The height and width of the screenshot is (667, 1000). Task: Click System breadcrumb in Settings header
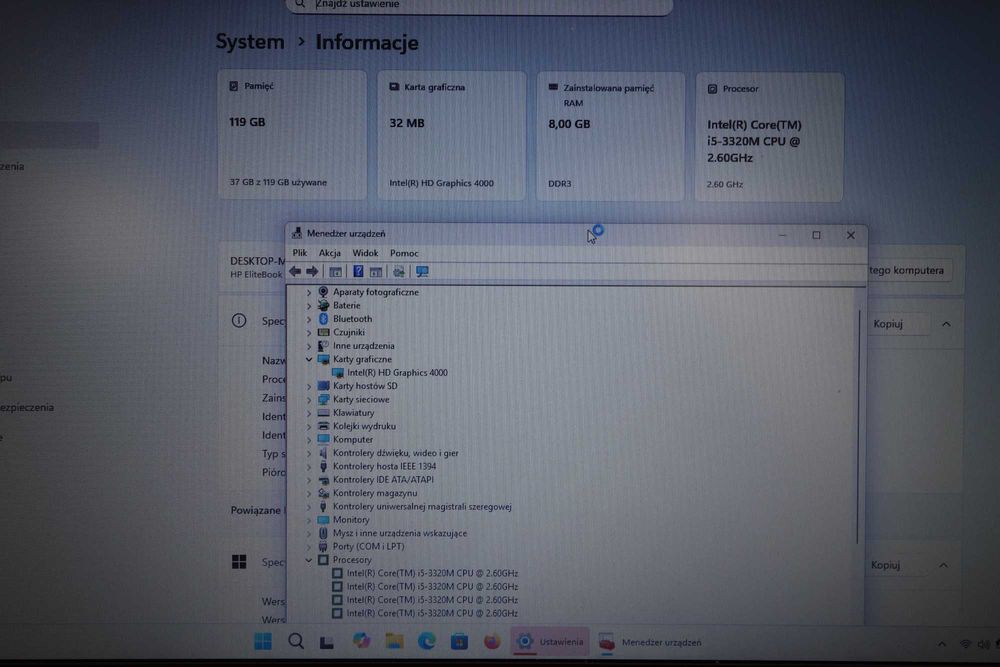pos(250,42)
